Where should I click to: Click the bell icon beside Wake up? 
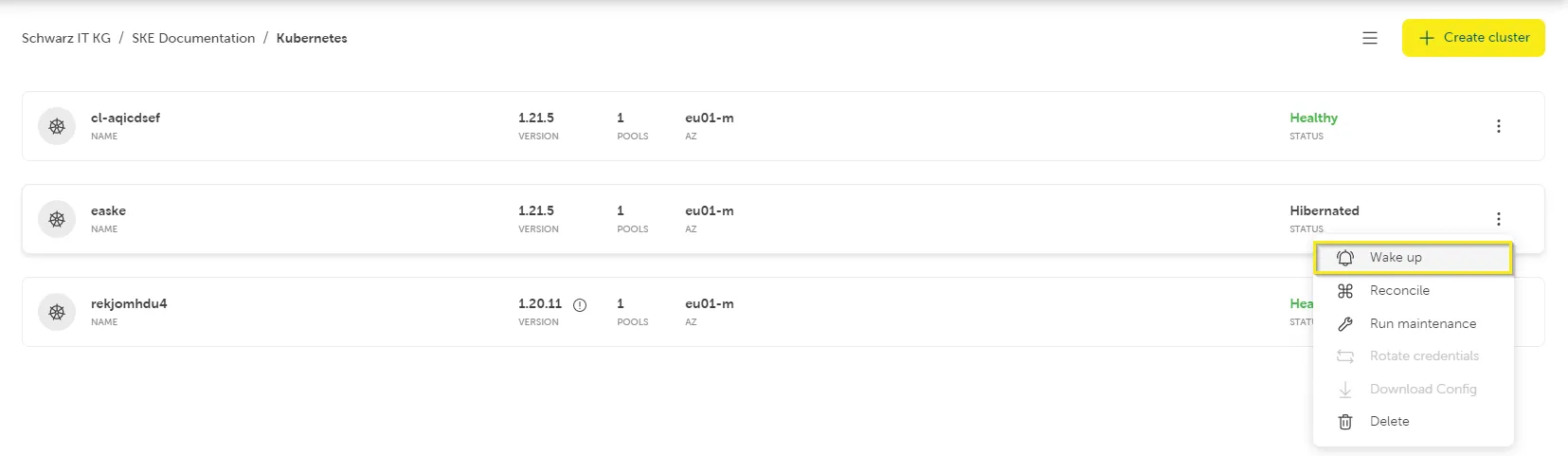(x=1345, y=258)
